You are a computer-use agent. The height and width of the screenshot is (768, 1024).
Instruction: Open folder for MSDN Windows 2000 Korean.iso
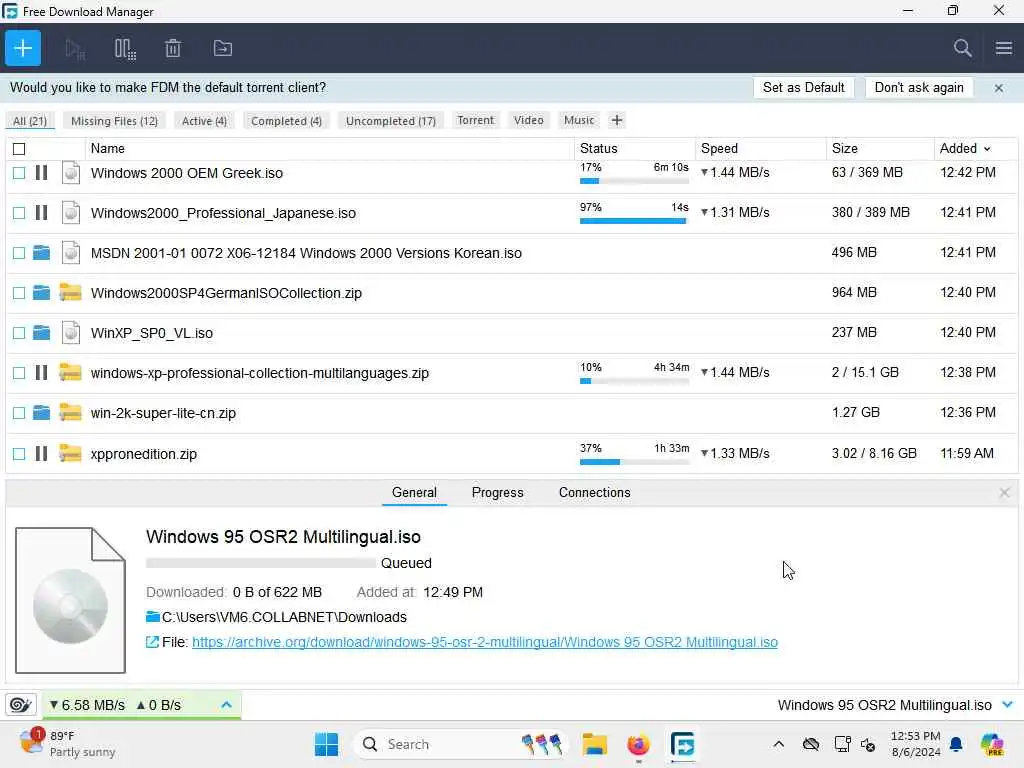(41, 253)
